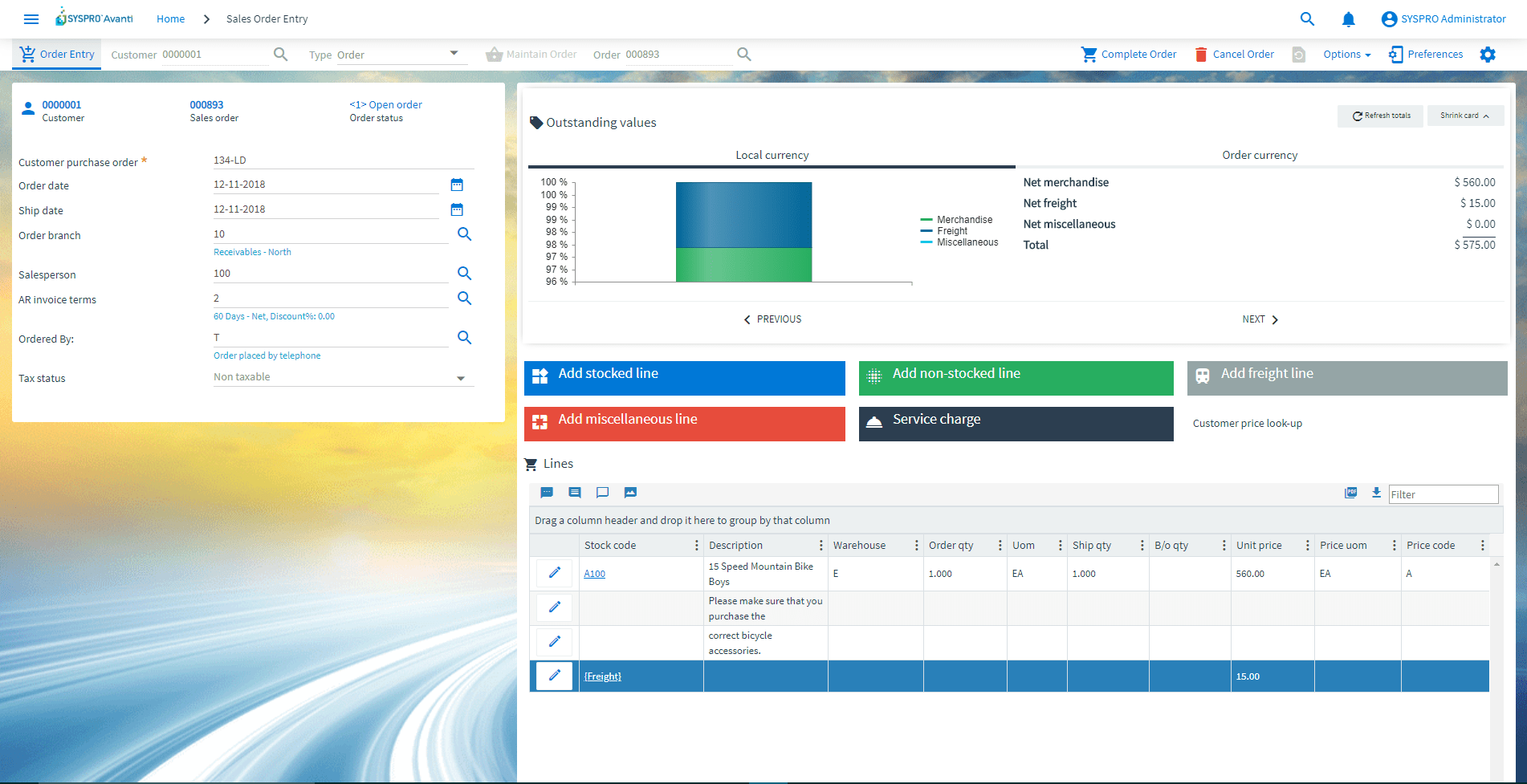Export the Lines grid to PDF
1527x784 pixels.
click(x=1351, y=493)
